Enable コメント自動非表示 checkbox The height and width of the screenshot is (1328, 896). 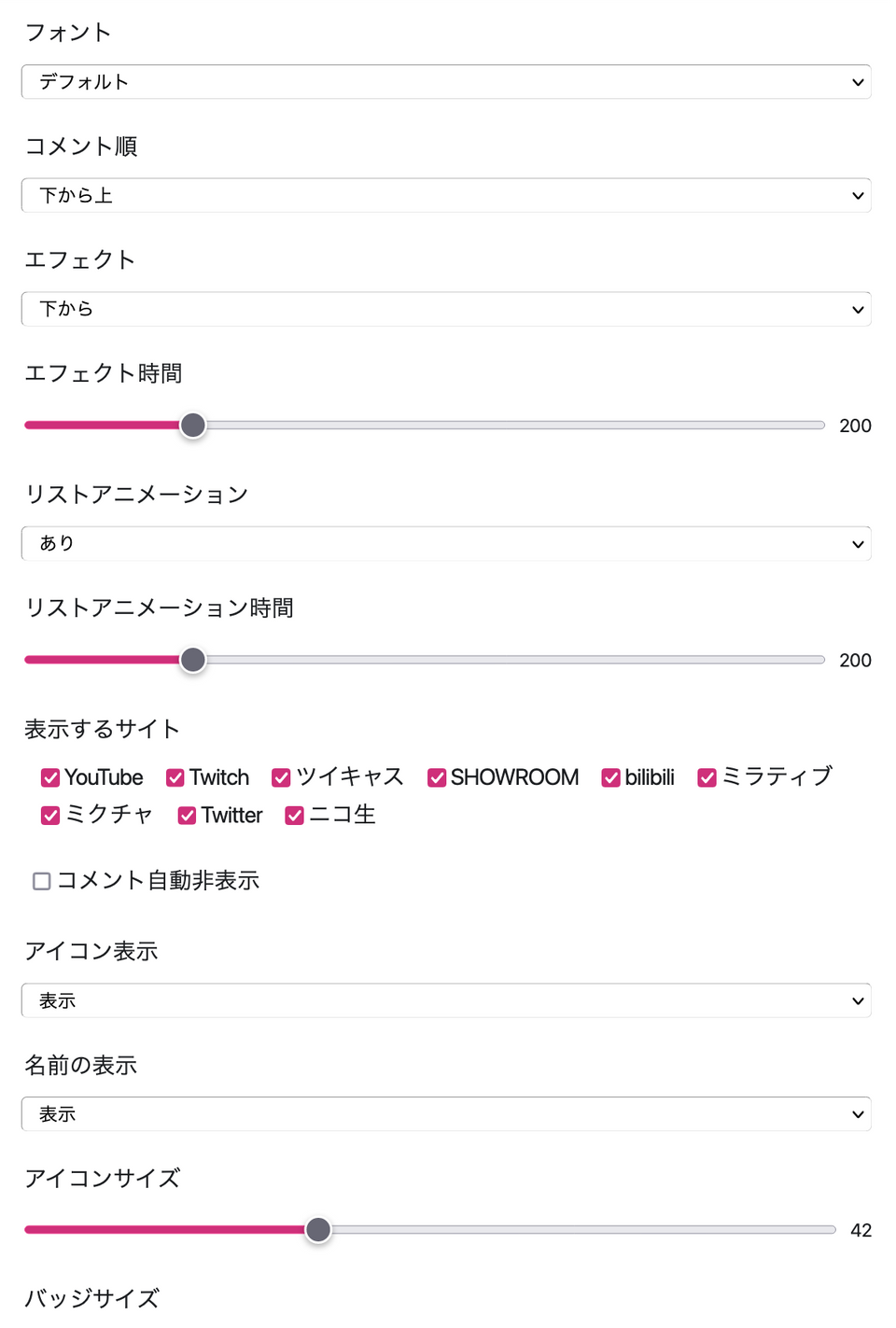(x=42, y=881)
